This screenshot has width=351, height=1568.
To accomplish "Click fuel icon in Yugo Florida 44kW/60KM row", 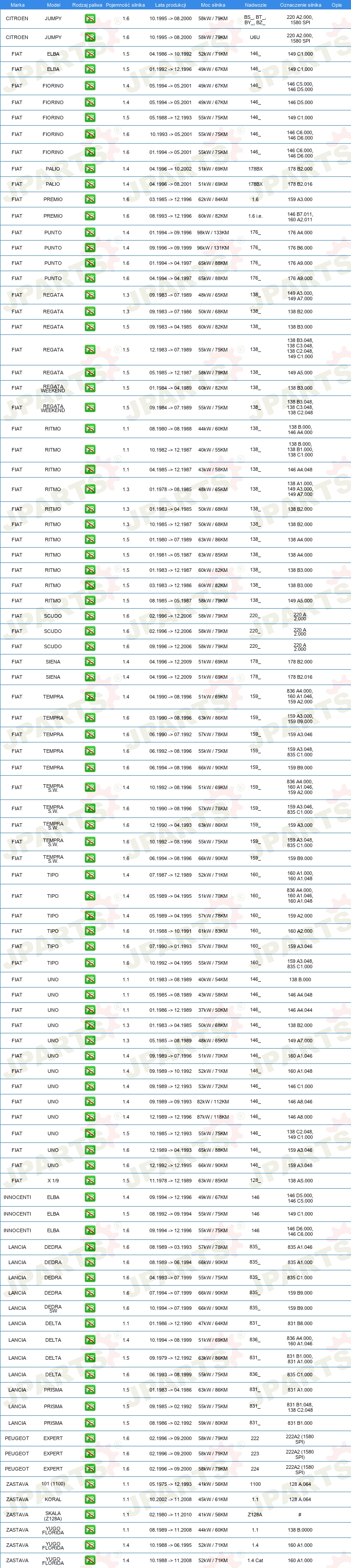I will pyautogui.click(x=90, y=1530).
